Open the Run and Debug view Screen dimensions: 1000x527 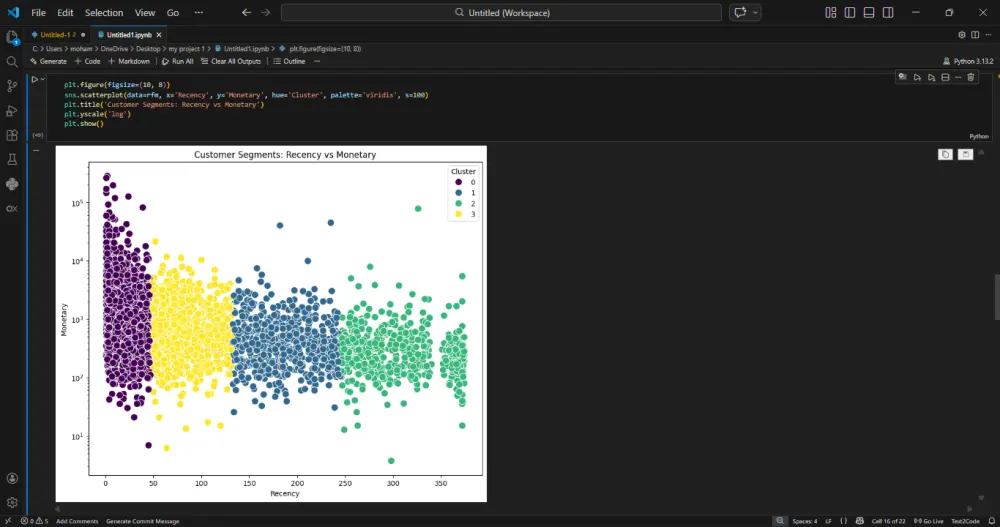tap(12, 111)
